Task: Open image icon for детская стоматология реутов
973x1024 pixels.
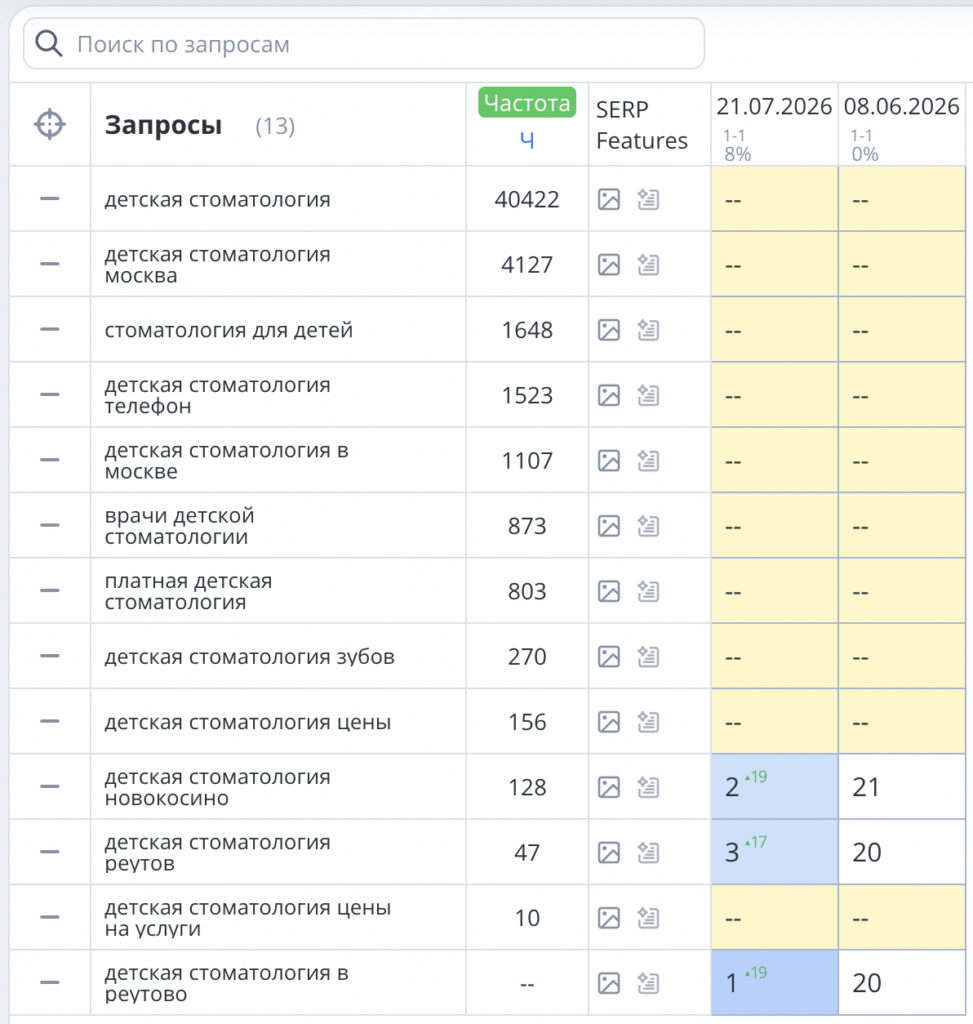Action: point(609,852)
